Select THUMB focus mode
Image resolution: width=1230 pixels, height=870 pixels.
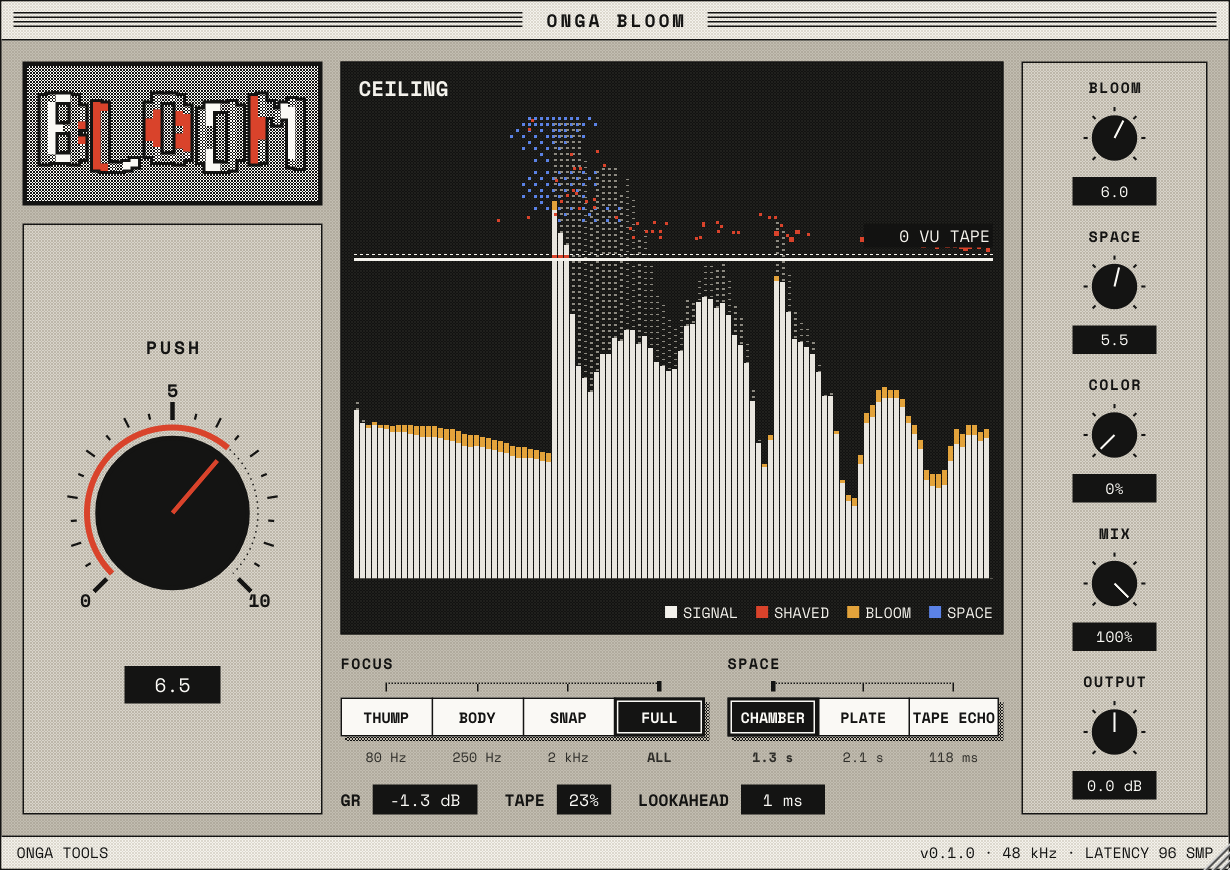point(386,717)
